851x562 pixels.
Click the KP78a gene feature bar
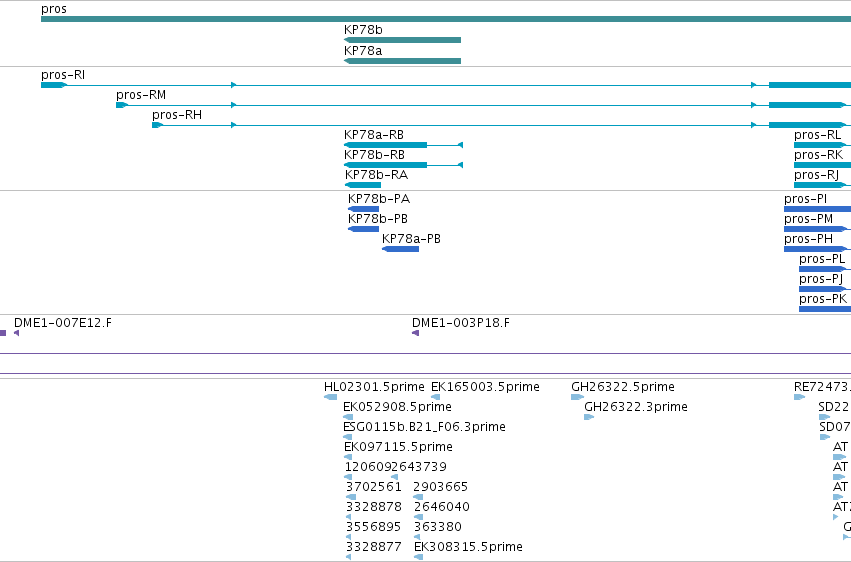coord(402,61)
